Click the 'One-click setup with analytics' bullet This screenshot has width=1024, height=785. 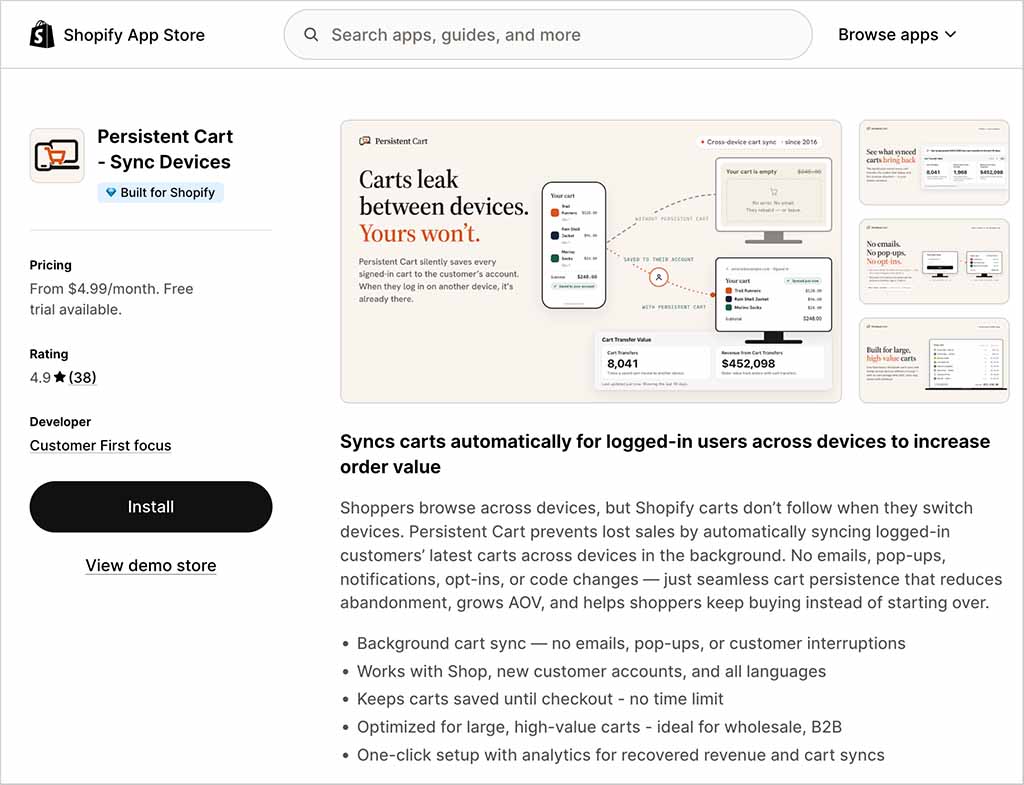tap(620, 755)
